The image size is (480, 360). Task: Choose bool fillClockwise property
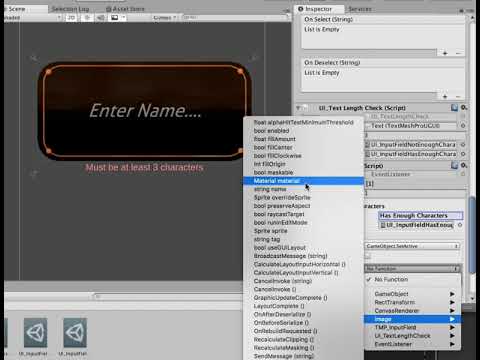tap(303, 156)
